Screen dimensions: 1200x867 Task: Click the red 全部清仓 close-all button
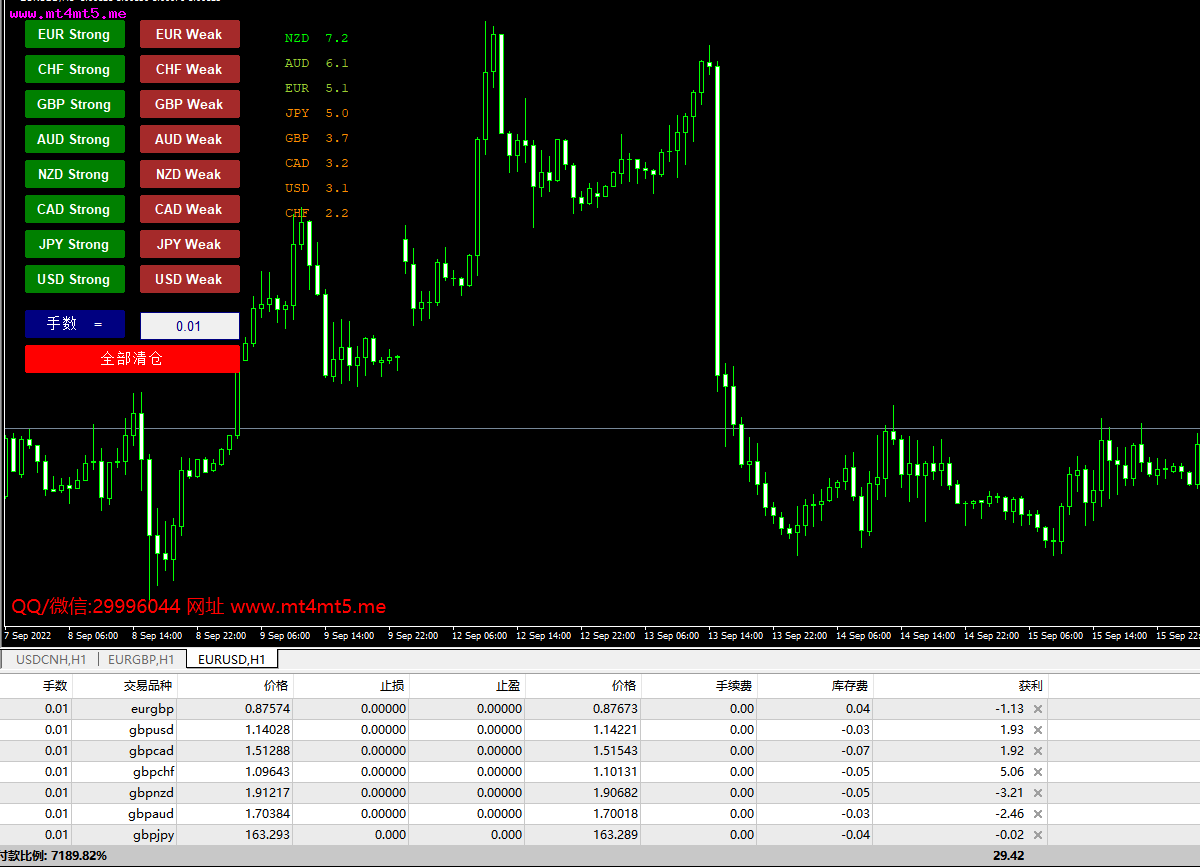click(132, 359)
